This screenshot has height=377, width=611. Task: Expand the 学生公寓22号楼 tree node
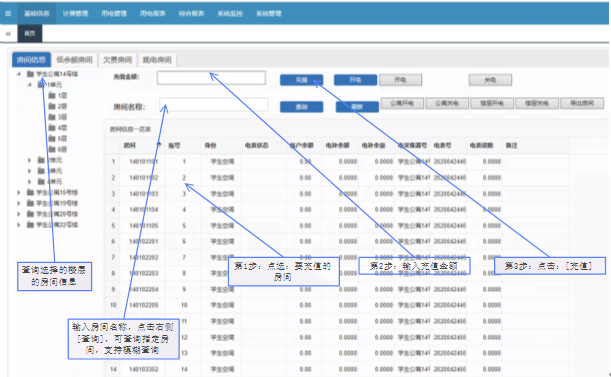pyautogui.click(x=18, y=225)
